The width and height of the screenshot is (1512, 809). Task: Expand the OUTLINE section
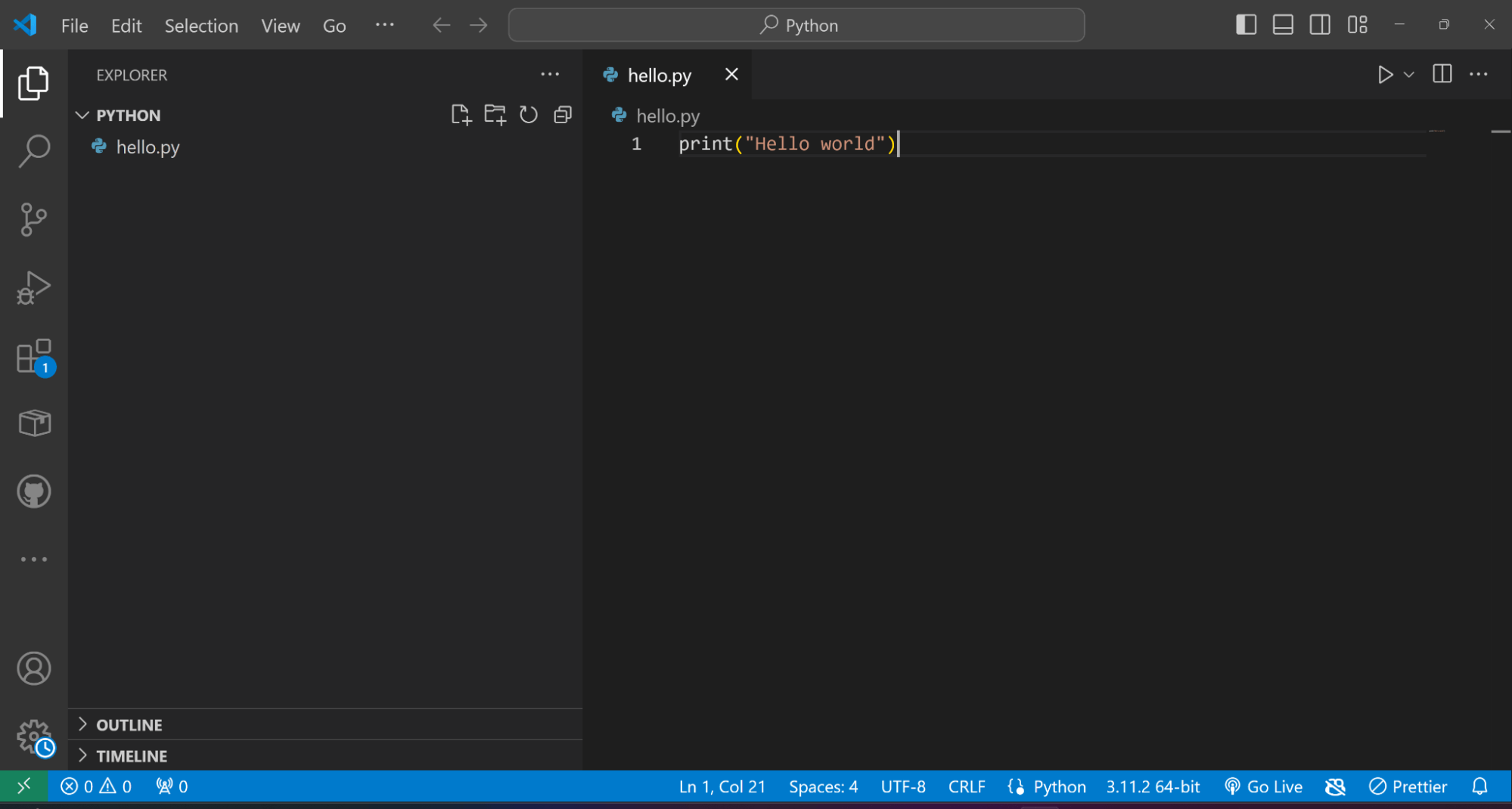pyautogui.click(x=325, y=724)
